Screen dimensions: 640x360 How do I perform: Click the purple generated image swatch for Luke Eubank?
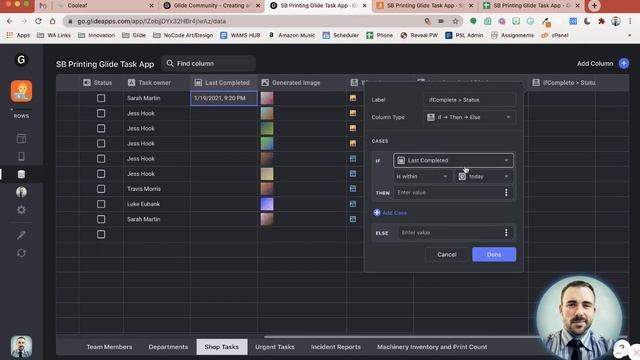[267, 204]
